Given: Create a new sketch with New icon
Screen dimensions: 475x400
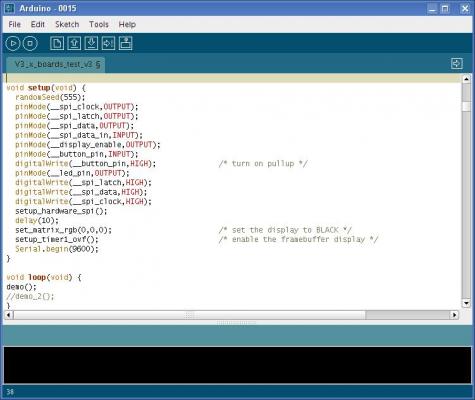Looking at the screenshot, I should pos(57,43).
